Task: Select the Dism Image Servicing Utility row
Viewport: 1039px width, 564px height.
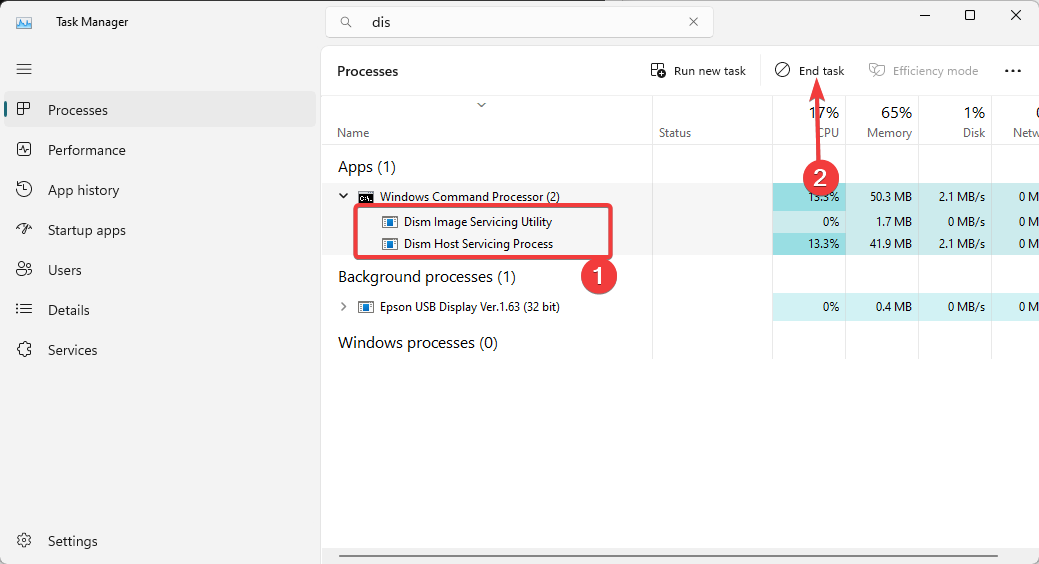Action: 681,222
